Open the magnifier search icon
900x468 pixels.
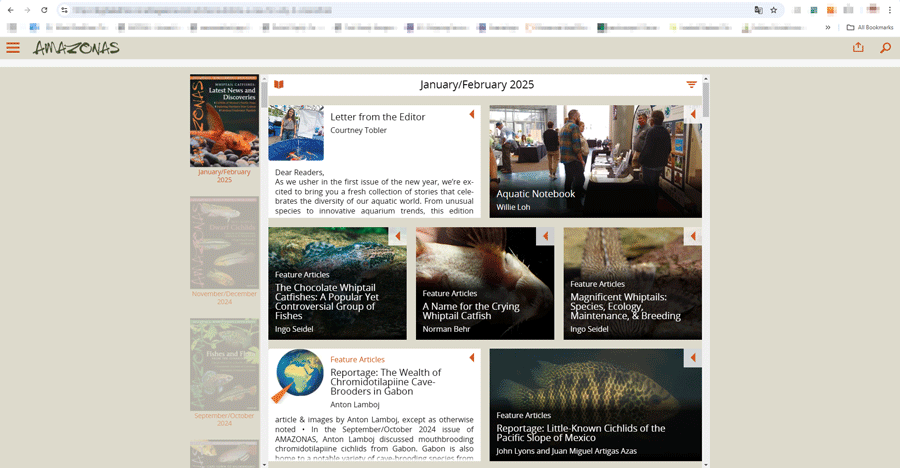pyautogui.click(x=886, y=48)
